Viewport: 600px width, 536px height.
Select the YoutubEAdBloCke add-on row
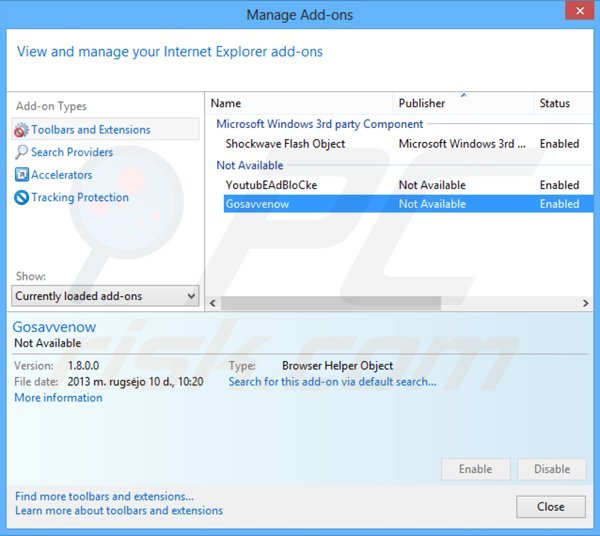tap(408, 185)
